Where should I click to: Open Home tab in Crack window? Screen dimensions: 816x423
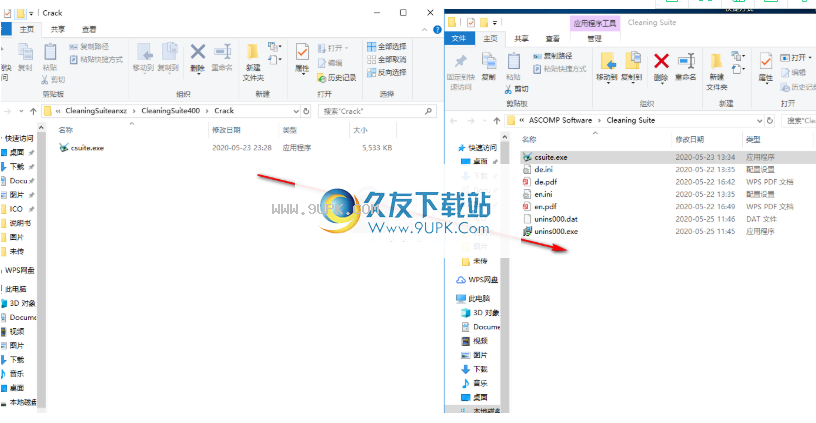pos(27,30)
